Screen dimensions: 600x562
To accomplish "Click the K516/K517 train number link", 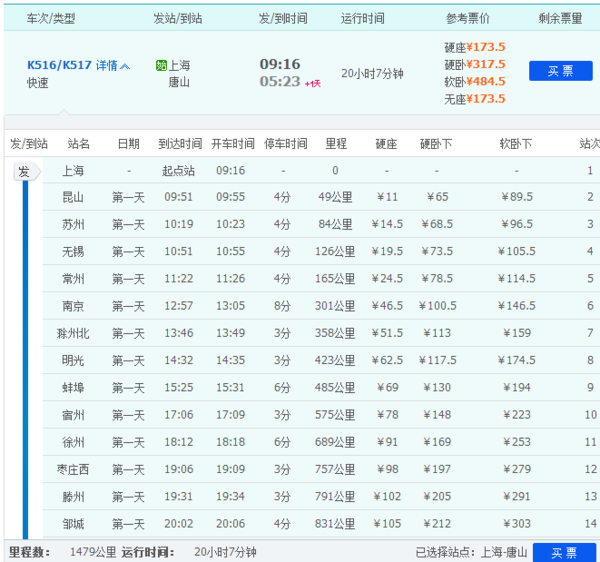I will coord(59,65).
